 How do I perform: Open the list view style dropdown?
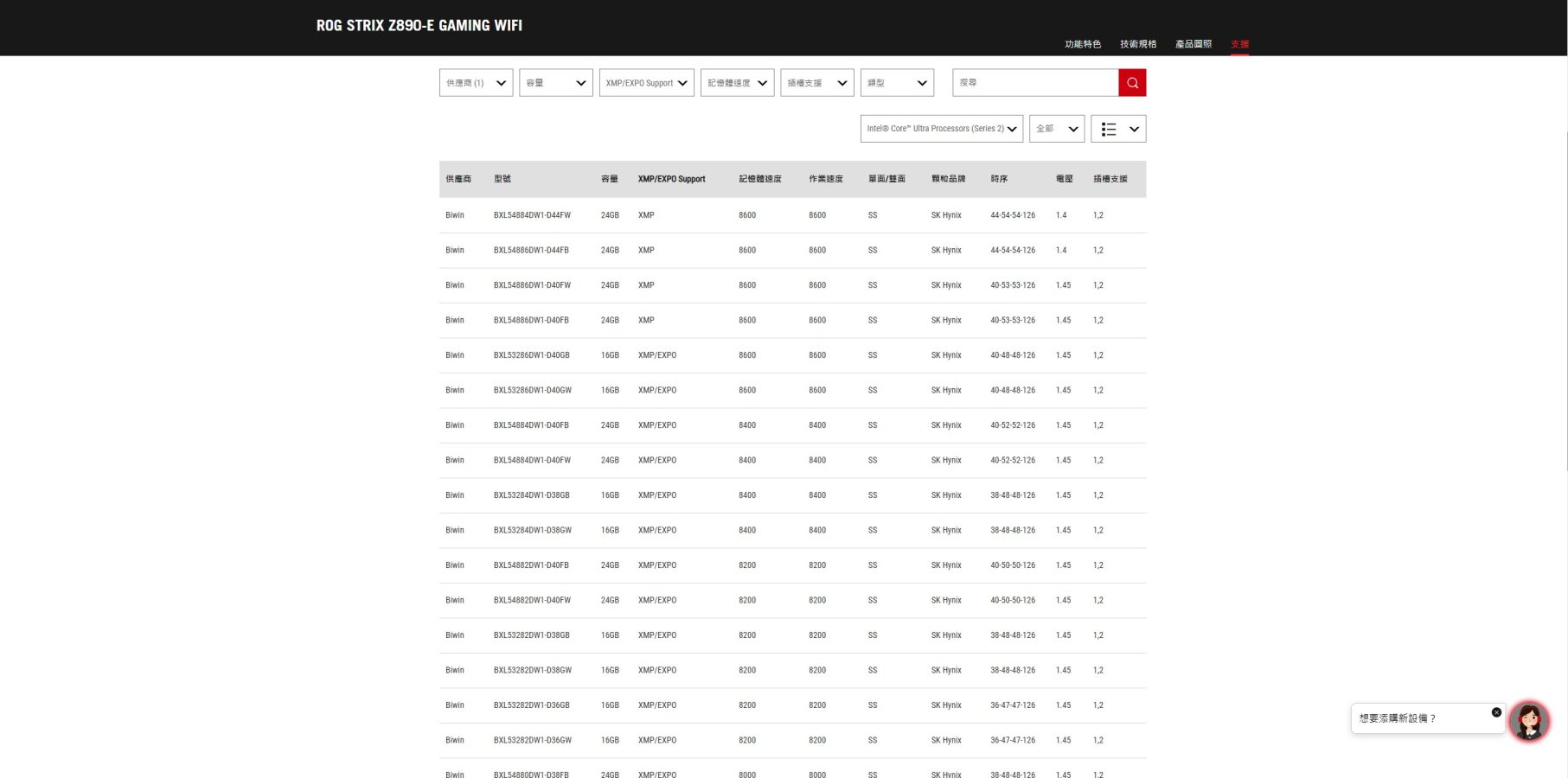coord(1118,129)
